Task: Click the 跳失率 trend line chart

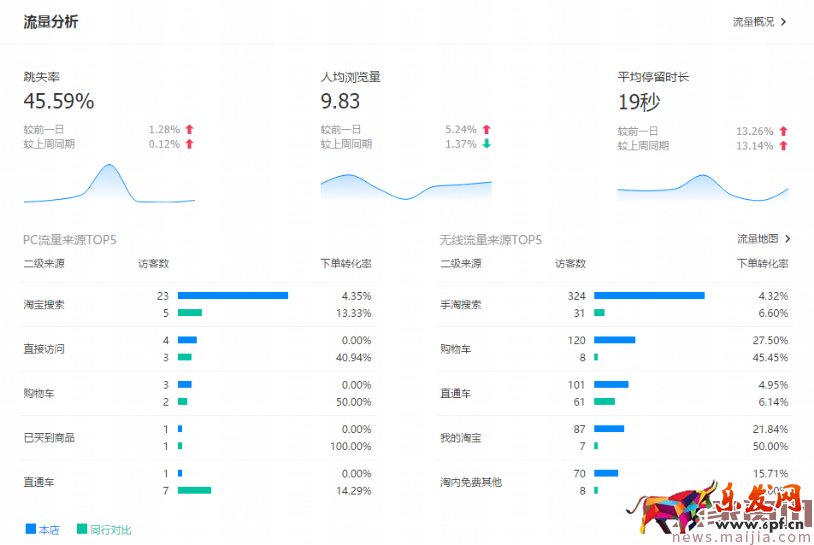Action: [x=109, y=183]
